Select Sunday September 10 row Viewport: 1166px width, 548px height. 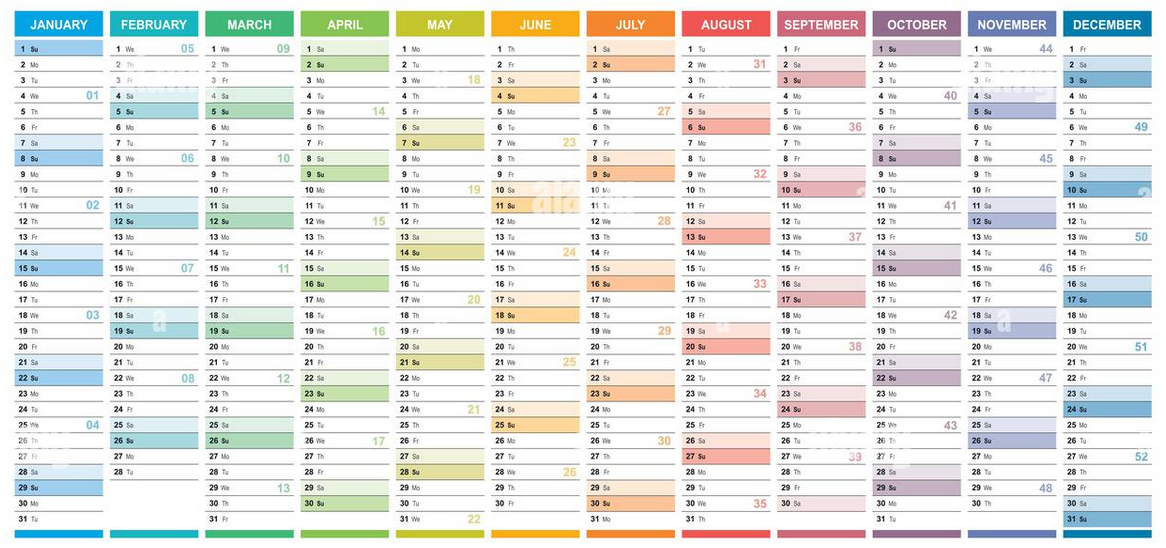(821, 189)
